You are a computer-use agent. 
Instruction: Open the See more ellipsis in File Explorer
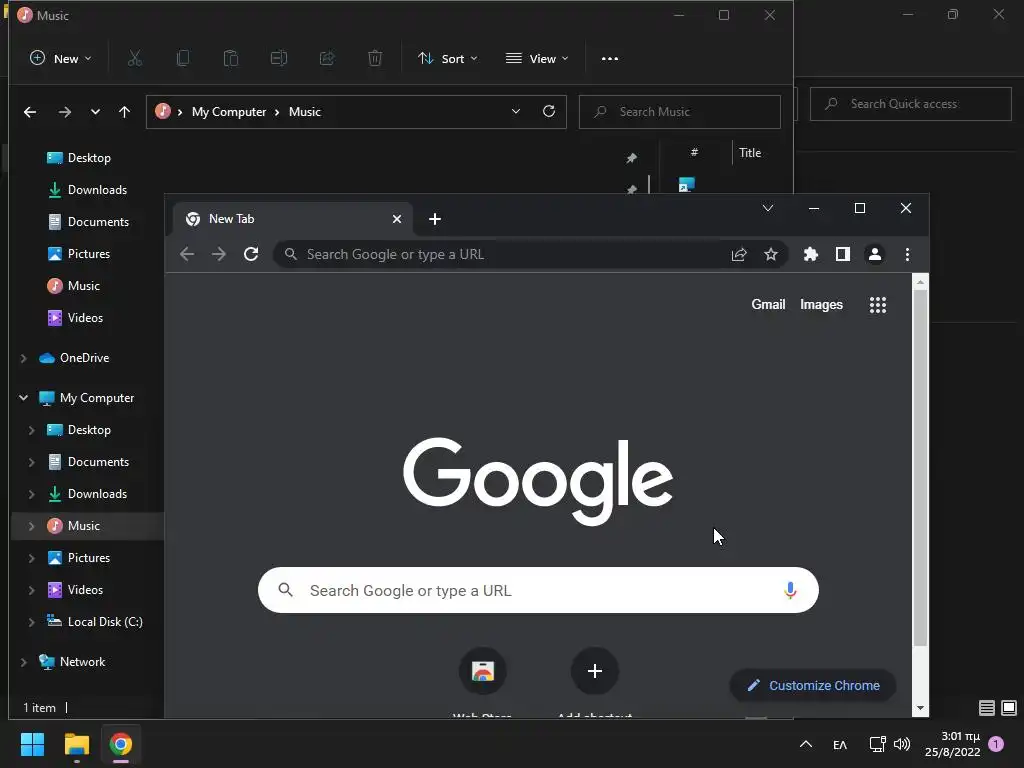pos(610,59)
